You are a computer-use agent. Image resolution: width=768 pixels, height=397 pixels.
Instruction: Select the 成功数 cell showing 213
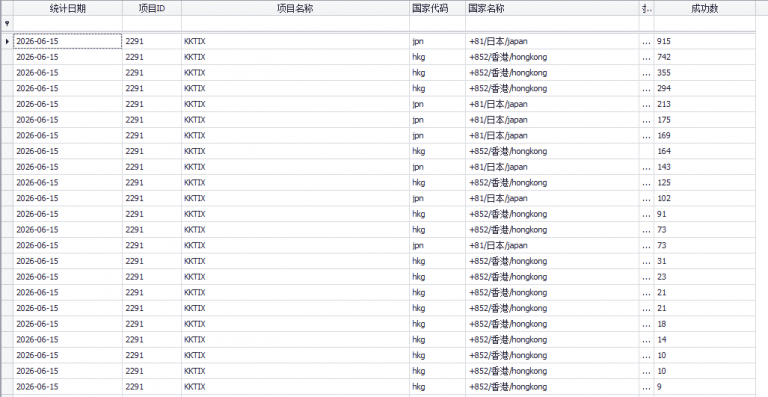(x=704, y=104)
